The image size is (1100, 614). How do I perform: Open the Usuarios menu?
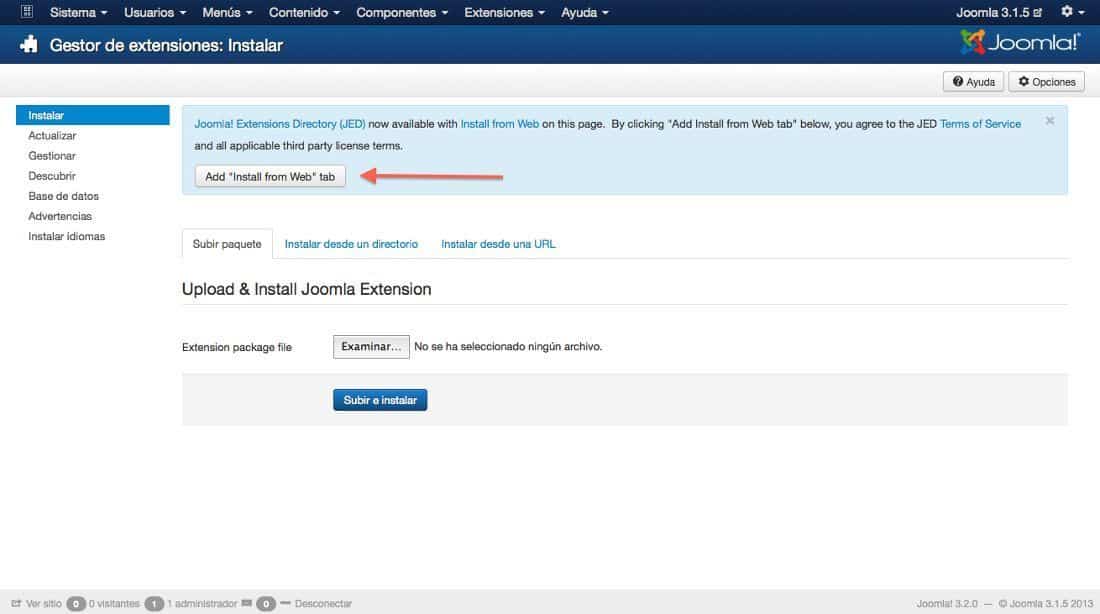155,13
